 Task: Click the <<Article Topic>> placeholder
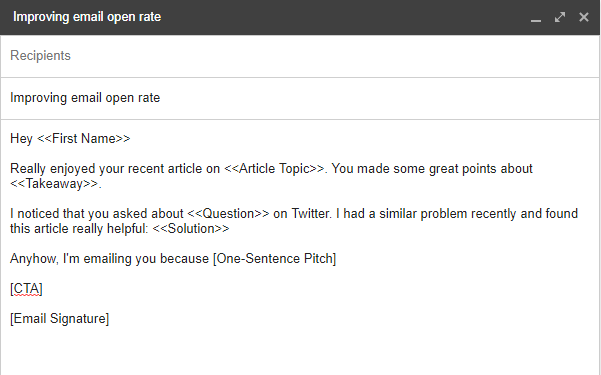click(274, 169)
